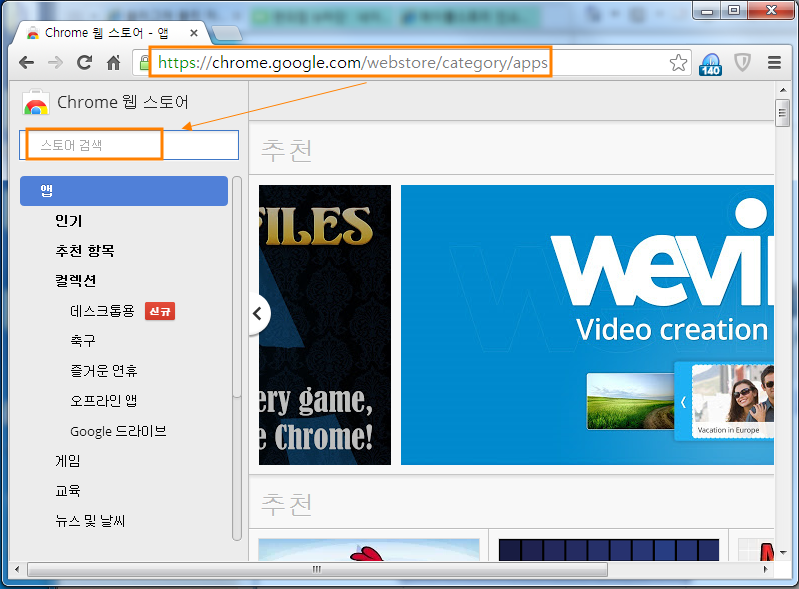Viewport: 799px width, 589px height.
Task: Click the carousel previous chevron arrow
Action: (x=258, y=314)
